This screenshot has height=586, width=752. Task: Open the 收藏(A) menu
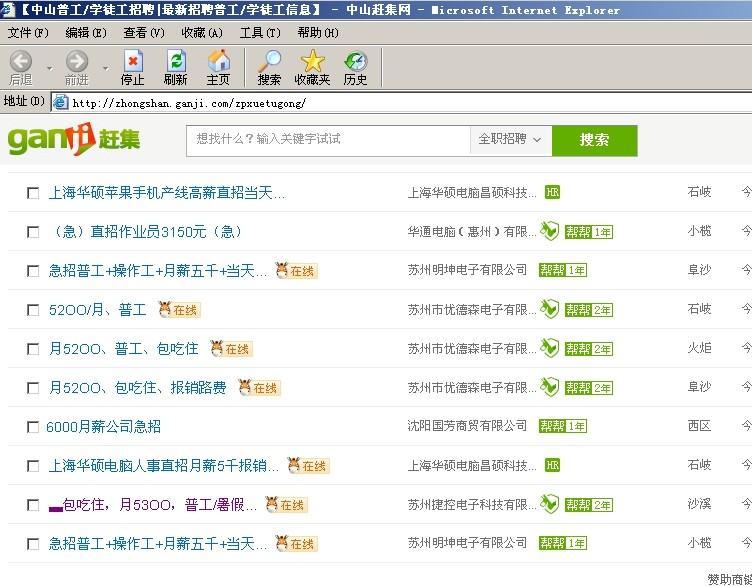point(202,33)
